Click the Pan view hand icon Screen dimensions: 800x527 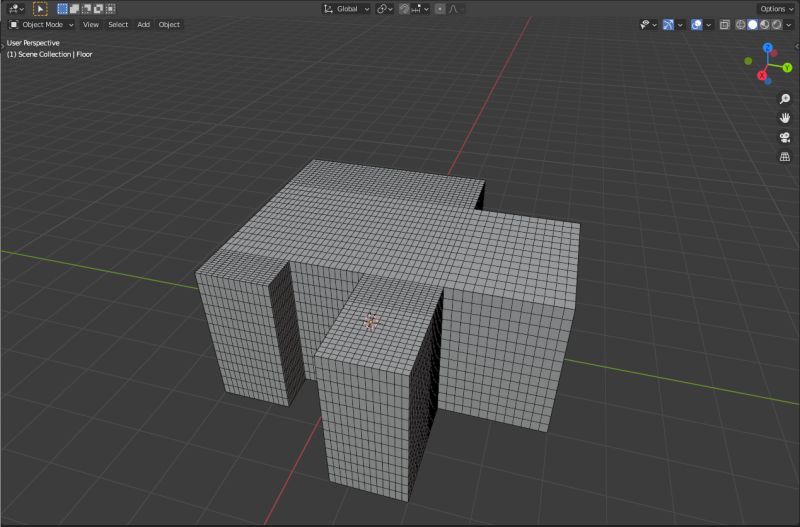(785, 118)
